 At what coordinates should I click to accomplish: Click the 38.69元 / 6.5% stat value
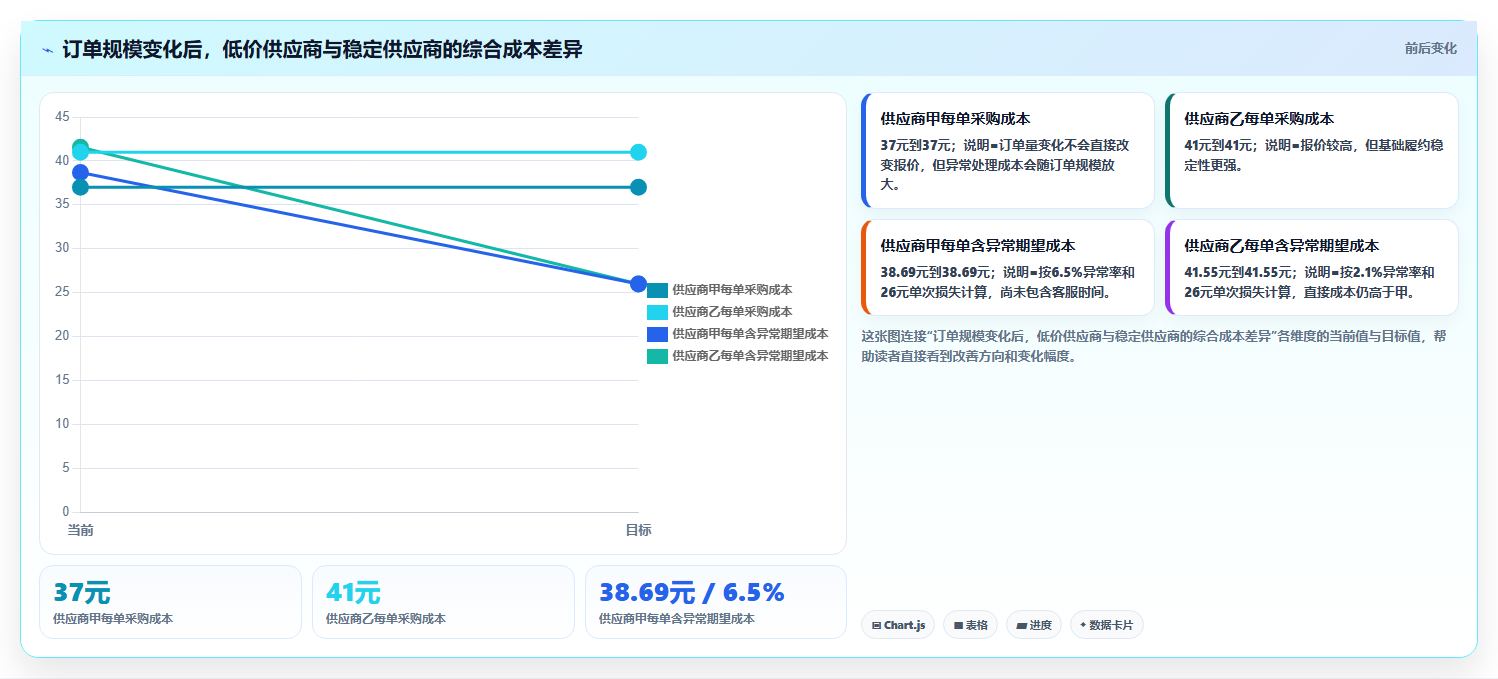[x=692, y=593]
